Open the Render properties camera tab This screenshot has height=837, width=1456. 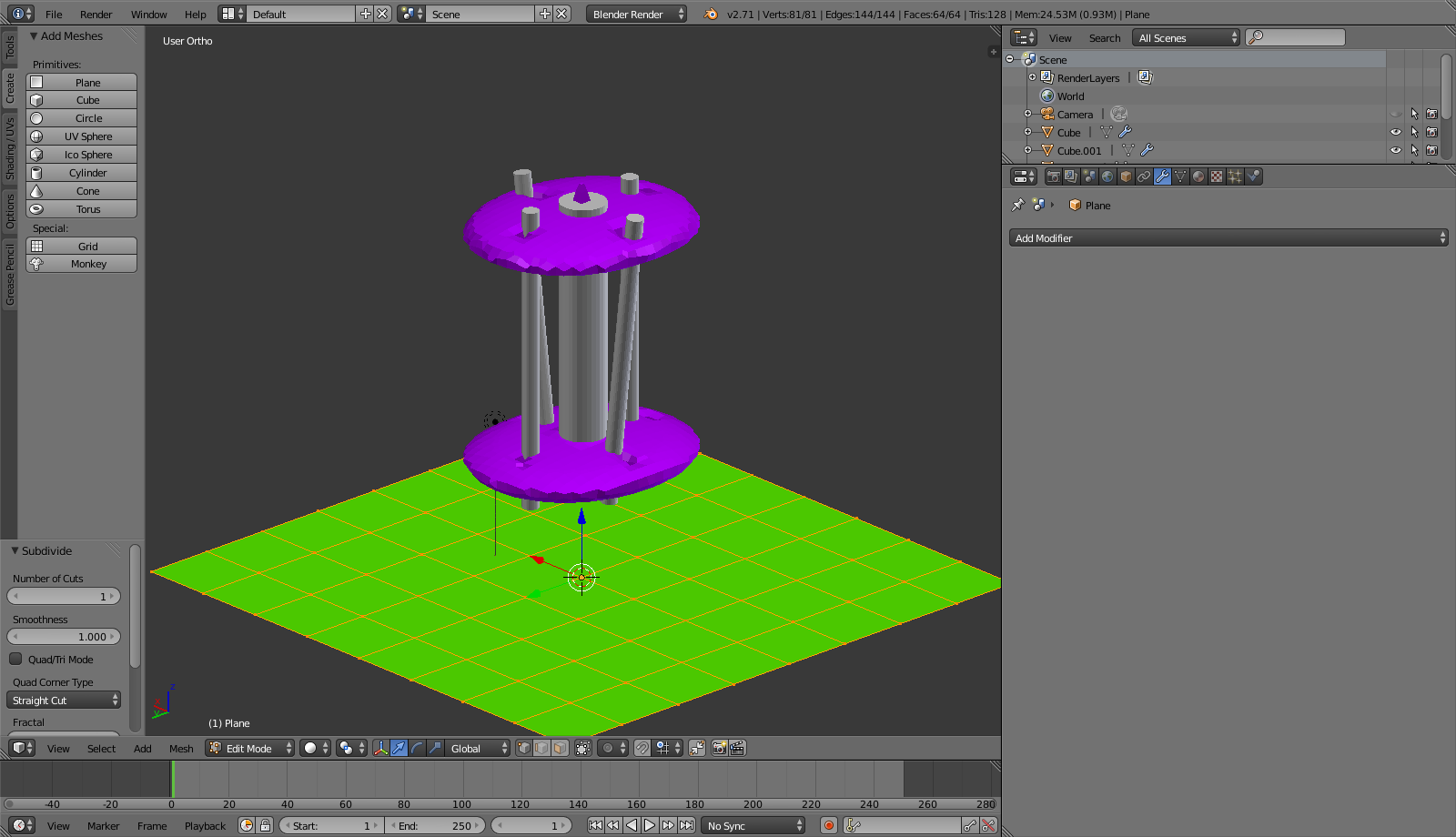pos(1053,176)
